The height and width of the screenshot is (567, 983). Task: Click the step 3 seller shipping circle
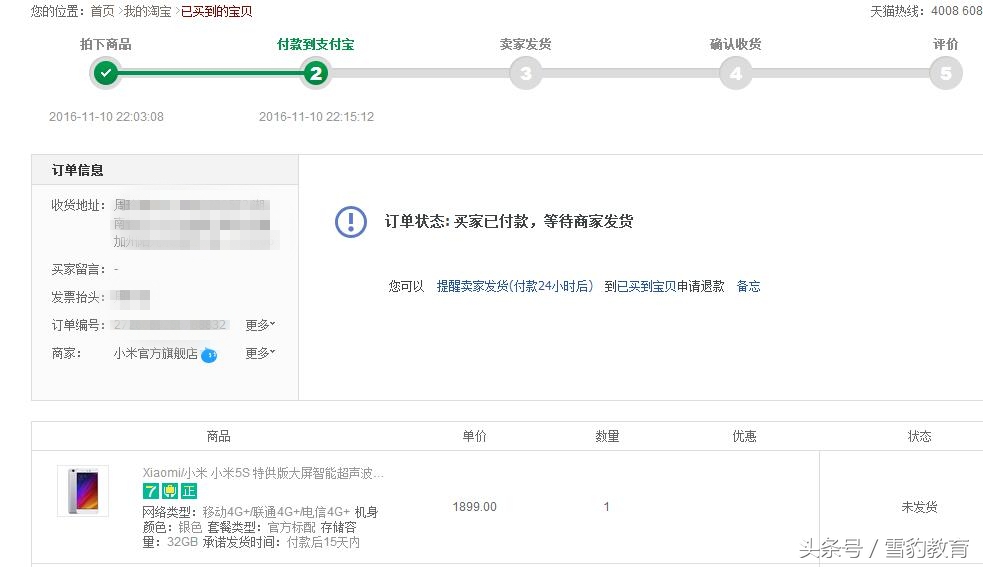525,73
